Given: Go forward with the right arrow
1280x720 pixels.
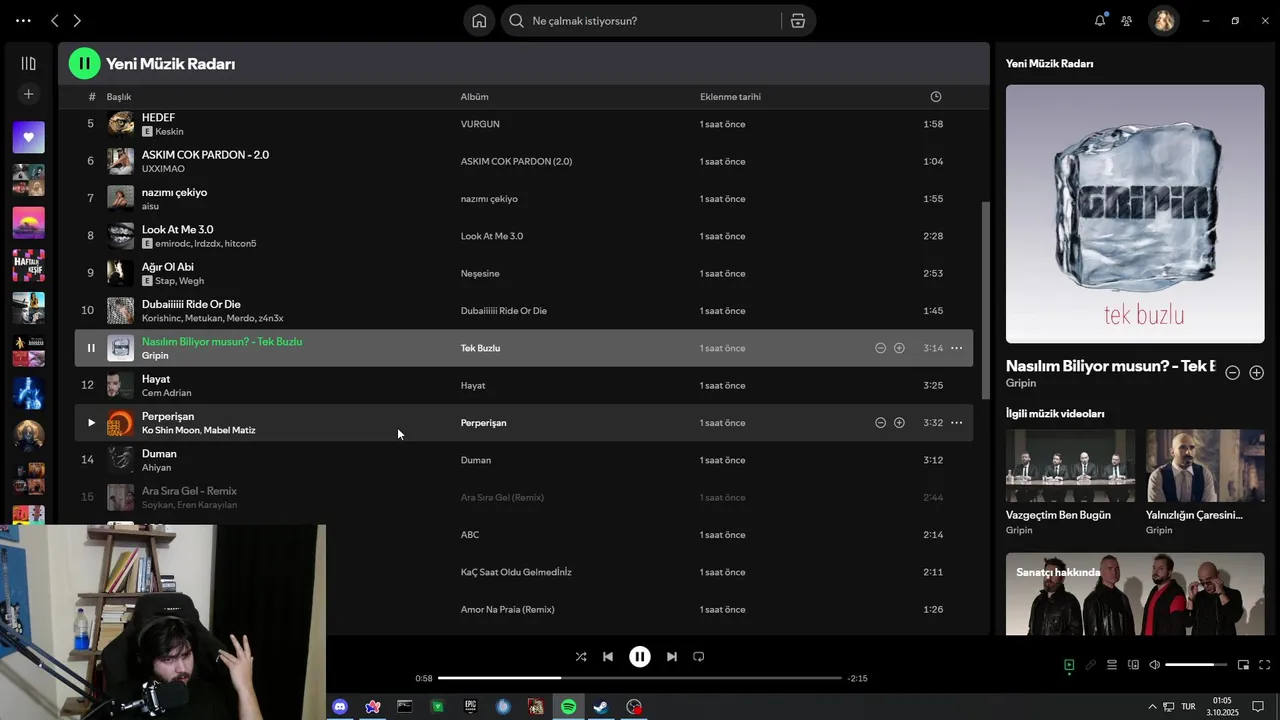Looking at the screenshot, I should tap(77, 20).
